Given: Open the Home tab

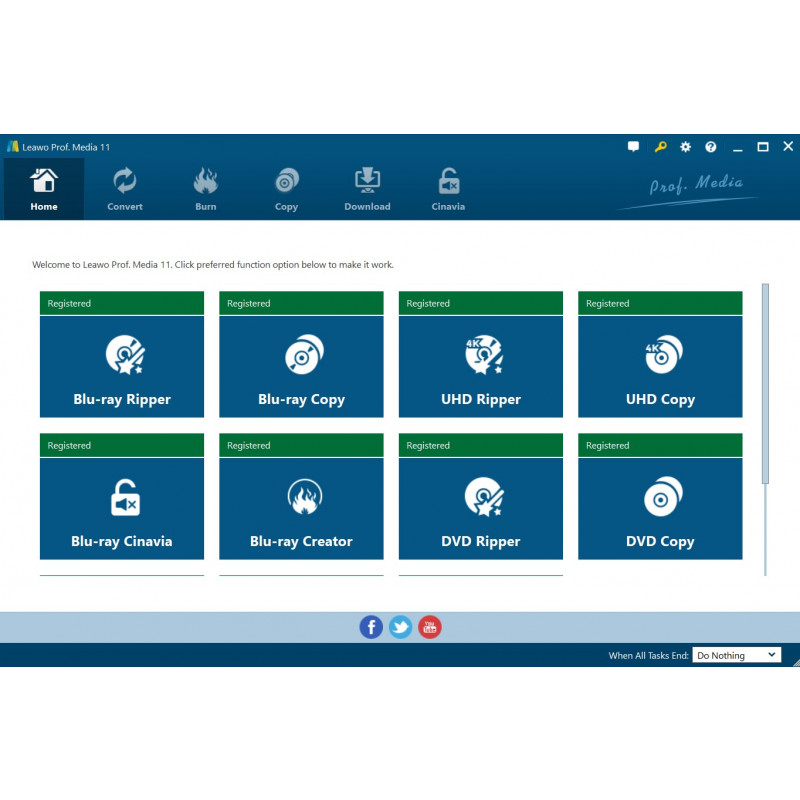Looking at the screenshot, I should tap(44, 189).
